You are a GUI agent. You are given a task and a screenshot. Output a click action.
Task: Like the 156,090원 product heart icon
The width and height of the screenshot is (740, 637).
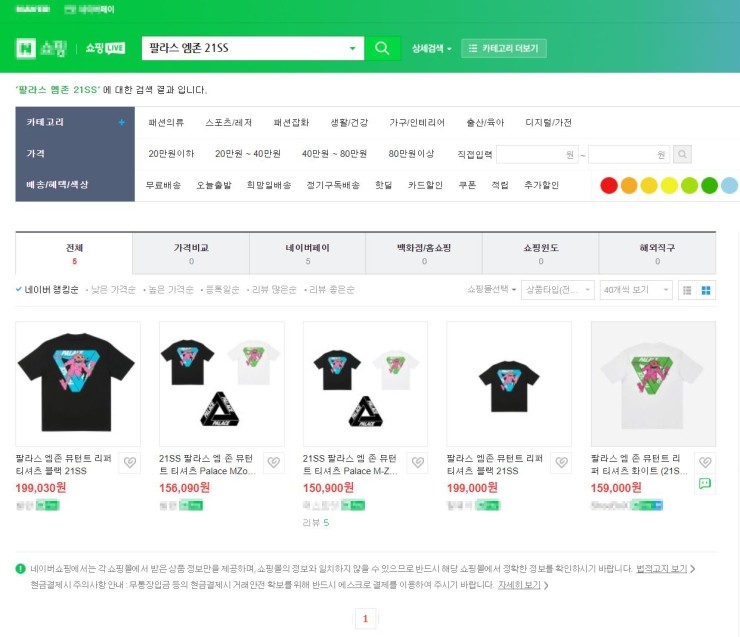(274, 462)
